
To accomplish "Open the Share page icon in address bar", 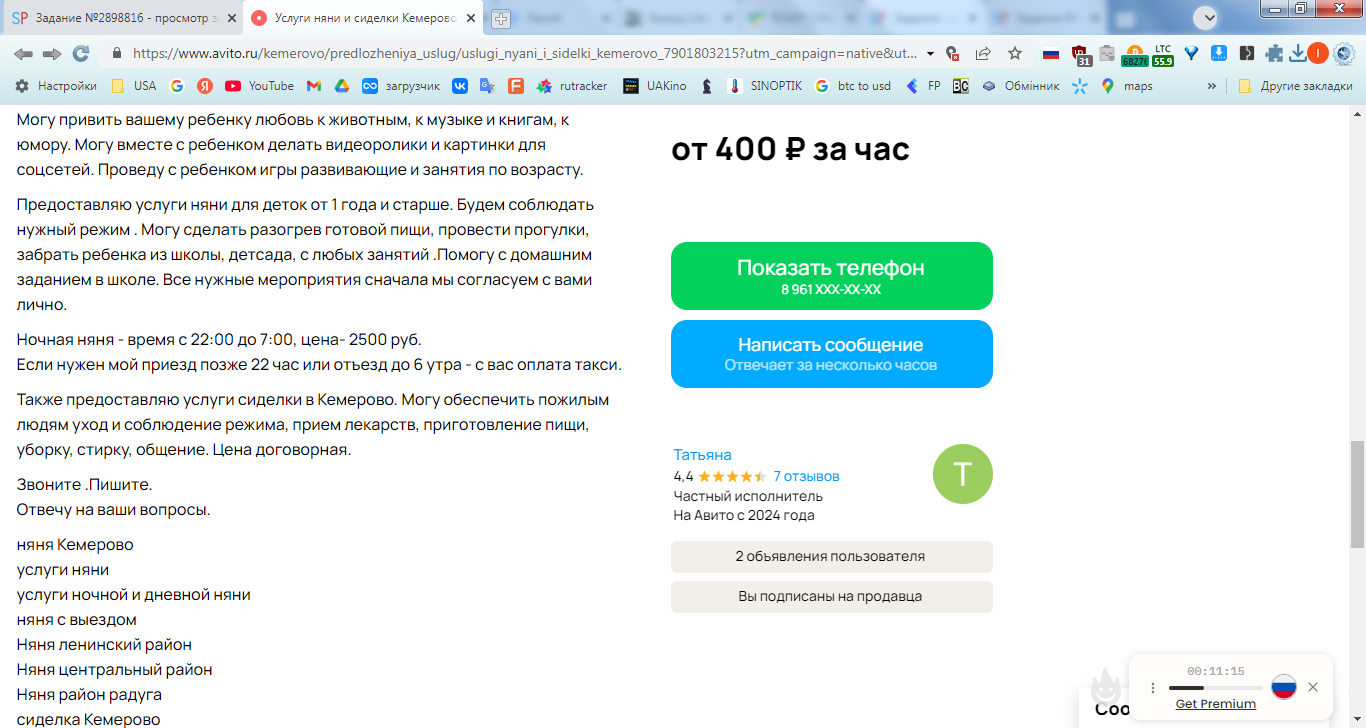I will [x=983, y=54].
